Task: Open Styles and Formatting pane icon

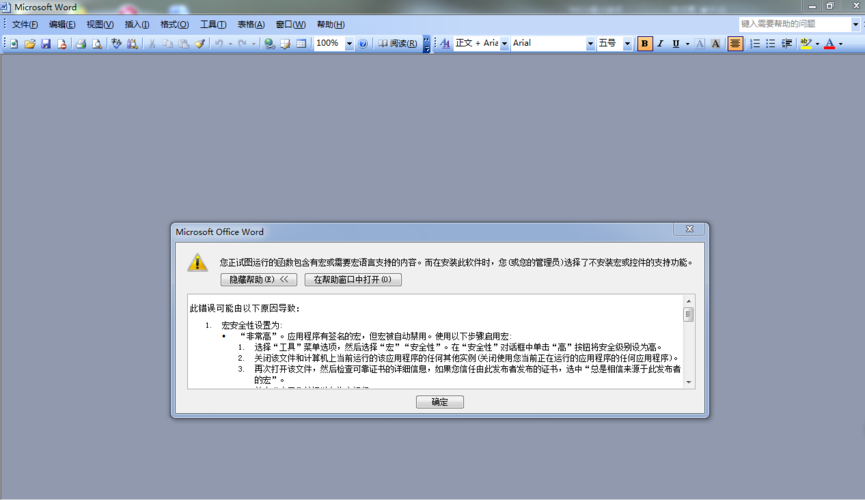Action: [445, 44]
